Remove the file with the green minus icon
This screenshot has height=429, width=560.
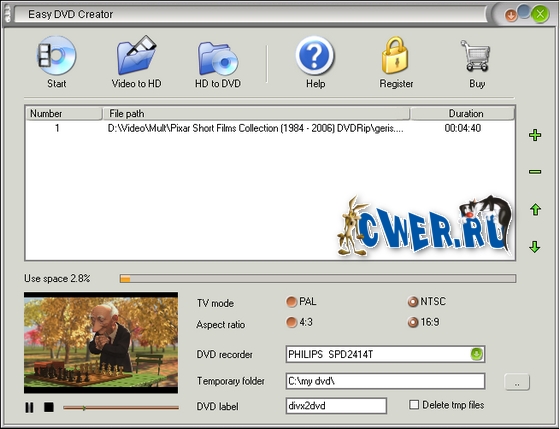pyautogui.click(x=535, y=172)
